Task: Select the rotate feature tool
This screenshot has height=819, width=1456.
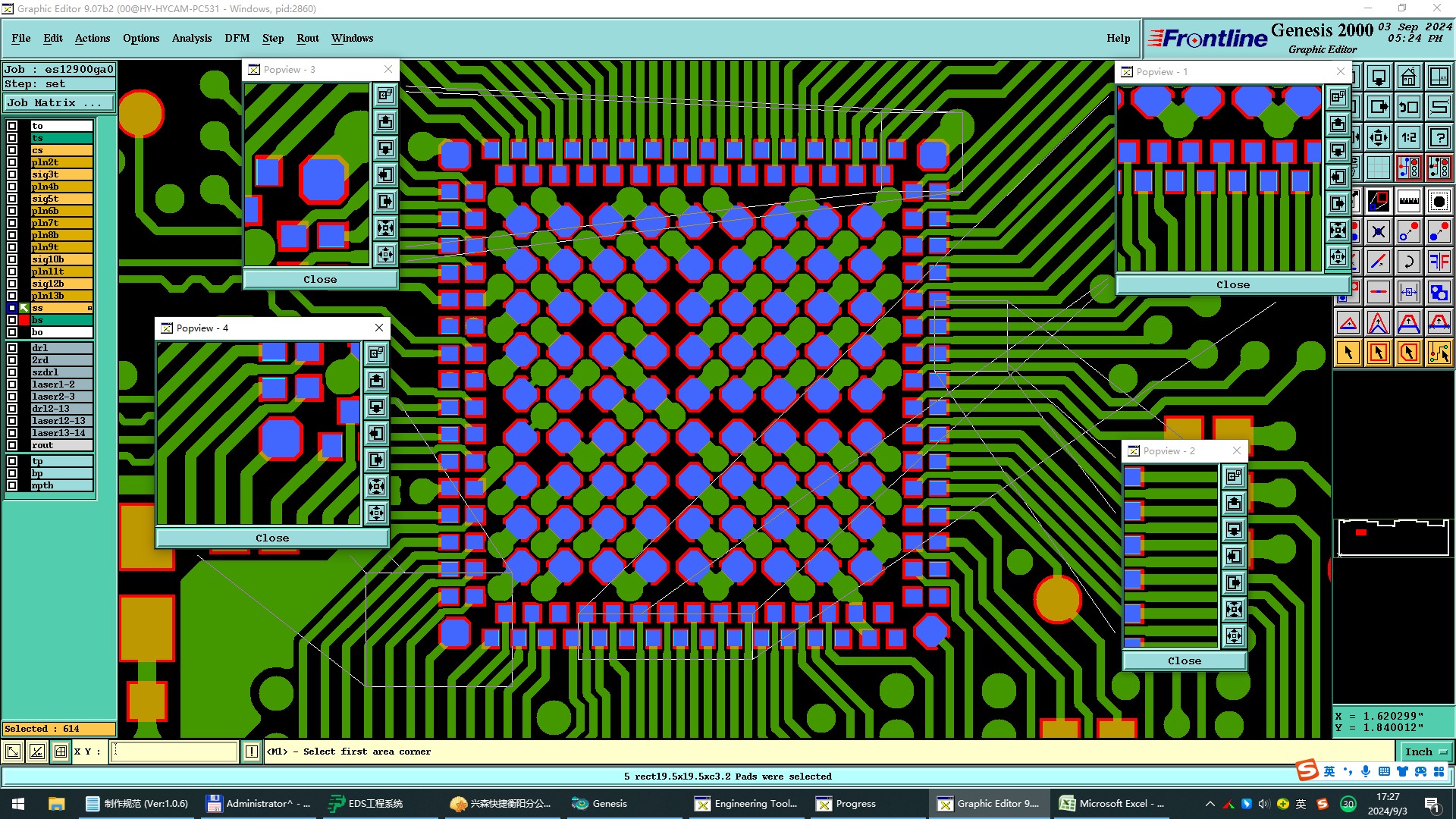Action: pos(1408,262)
